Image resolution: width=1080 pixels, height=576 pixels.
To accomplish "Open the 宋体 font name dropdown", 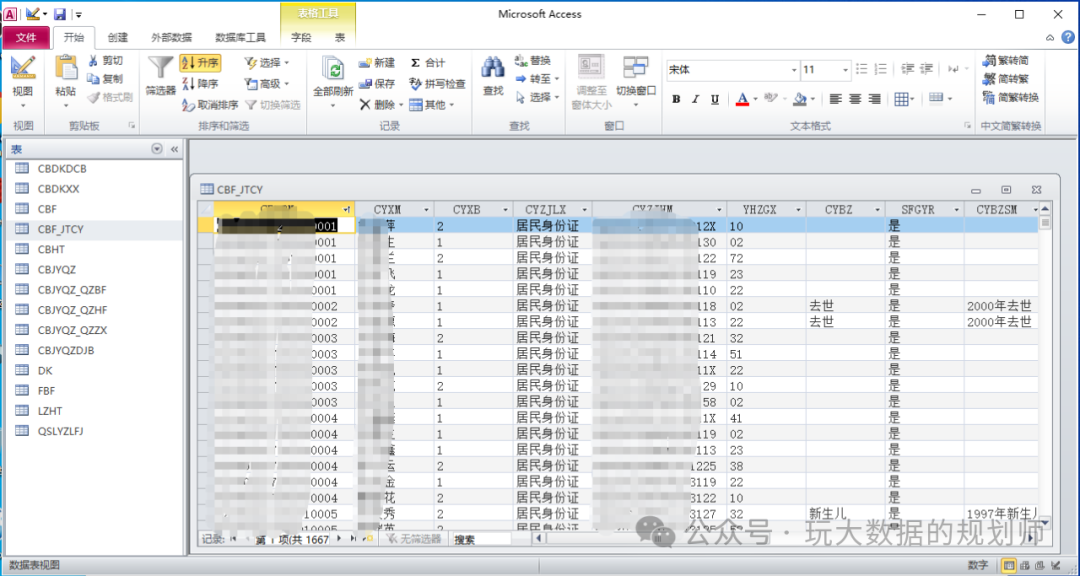I will coord(793,70).
